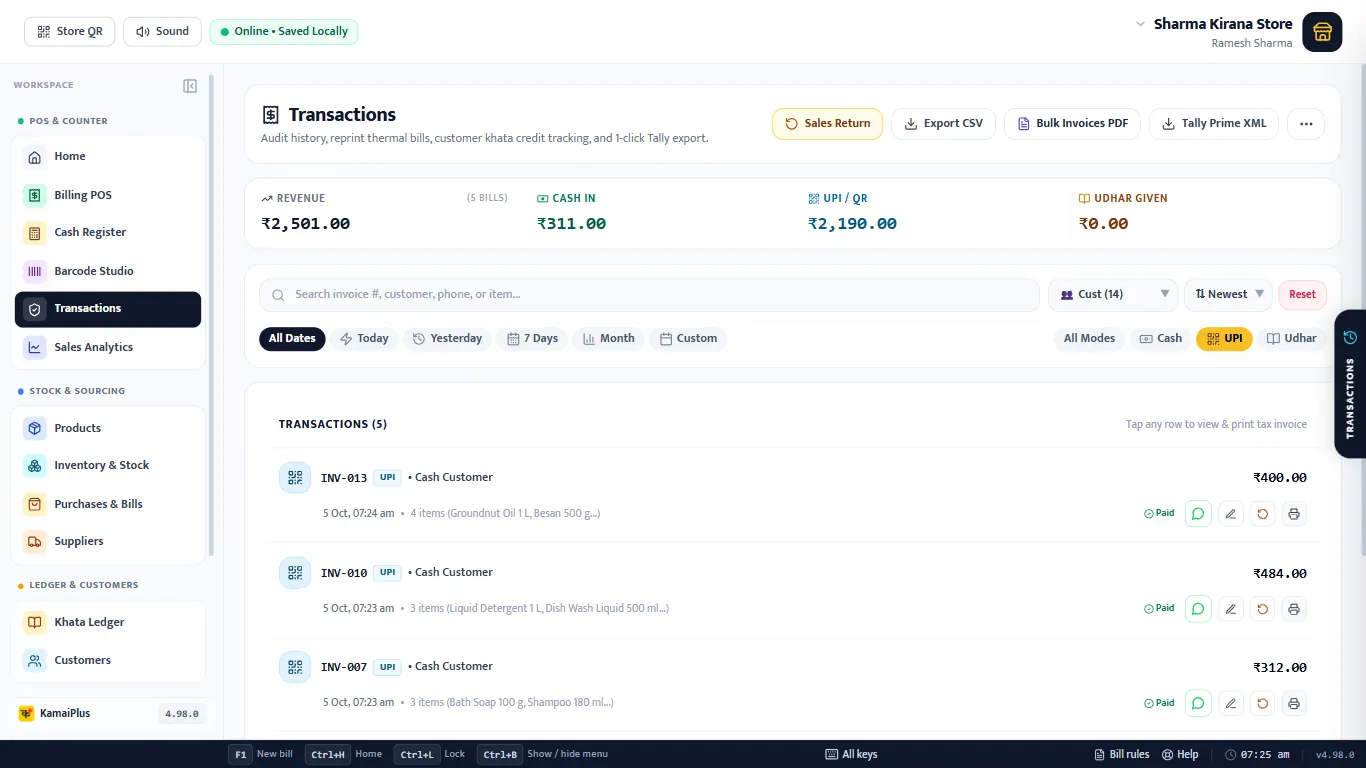The image size is (1366, 768).
Task: Expand the store switcher chevron
Action: [x=1140, y=24]
